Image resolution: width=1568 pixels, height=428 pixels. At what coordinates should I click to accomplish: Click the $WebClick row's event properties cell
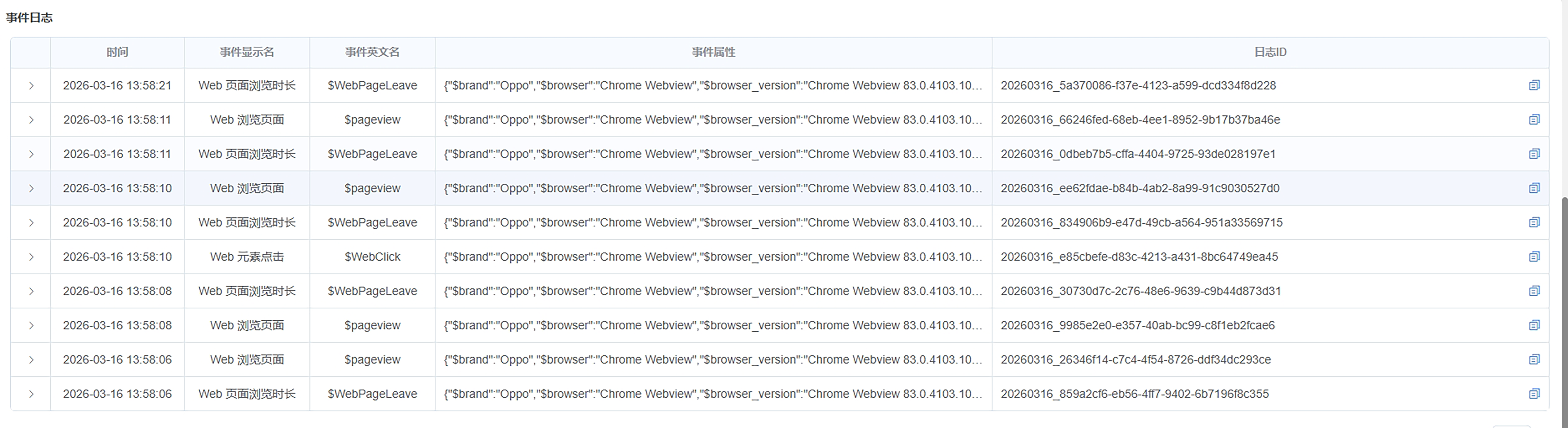coord(713,257)
